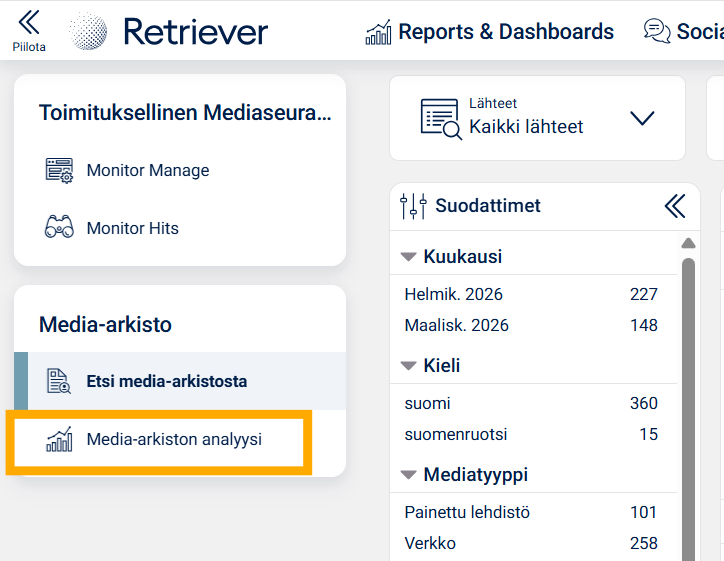Collapse the Mediatyyppi filter section
Screen dimensions: 724x561
coord(408,475)
